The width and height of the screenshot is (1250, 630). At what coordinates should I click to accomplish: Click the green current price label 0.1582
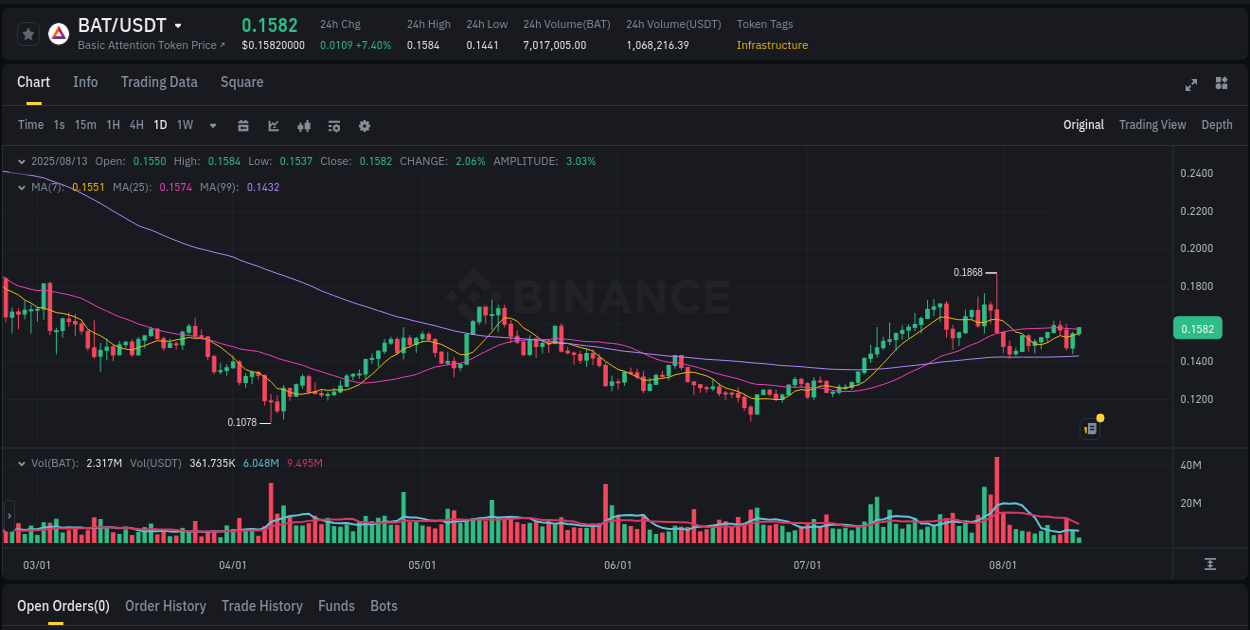click(1198, 328)
